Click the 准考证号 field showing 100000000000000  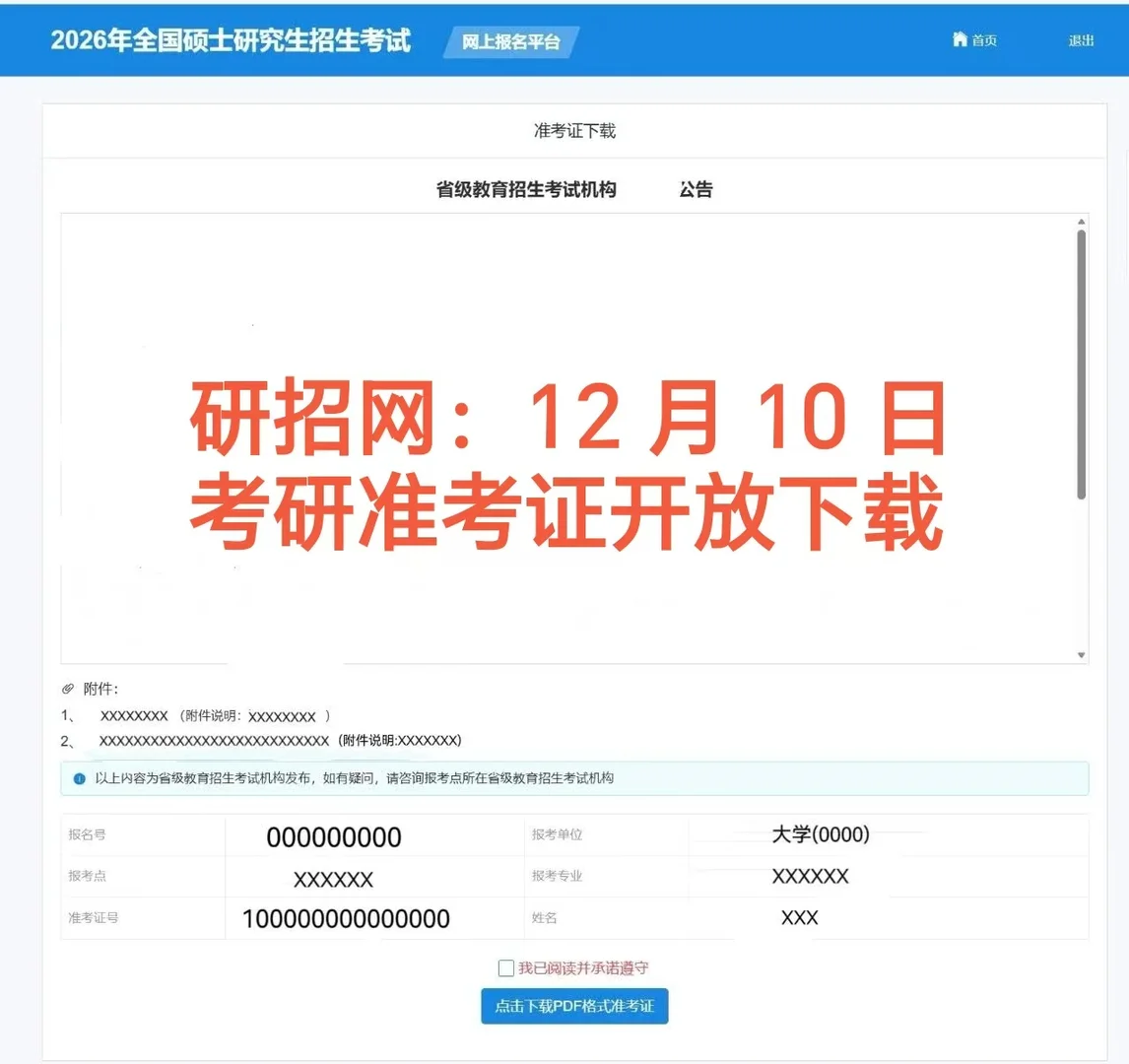[347, 918]
